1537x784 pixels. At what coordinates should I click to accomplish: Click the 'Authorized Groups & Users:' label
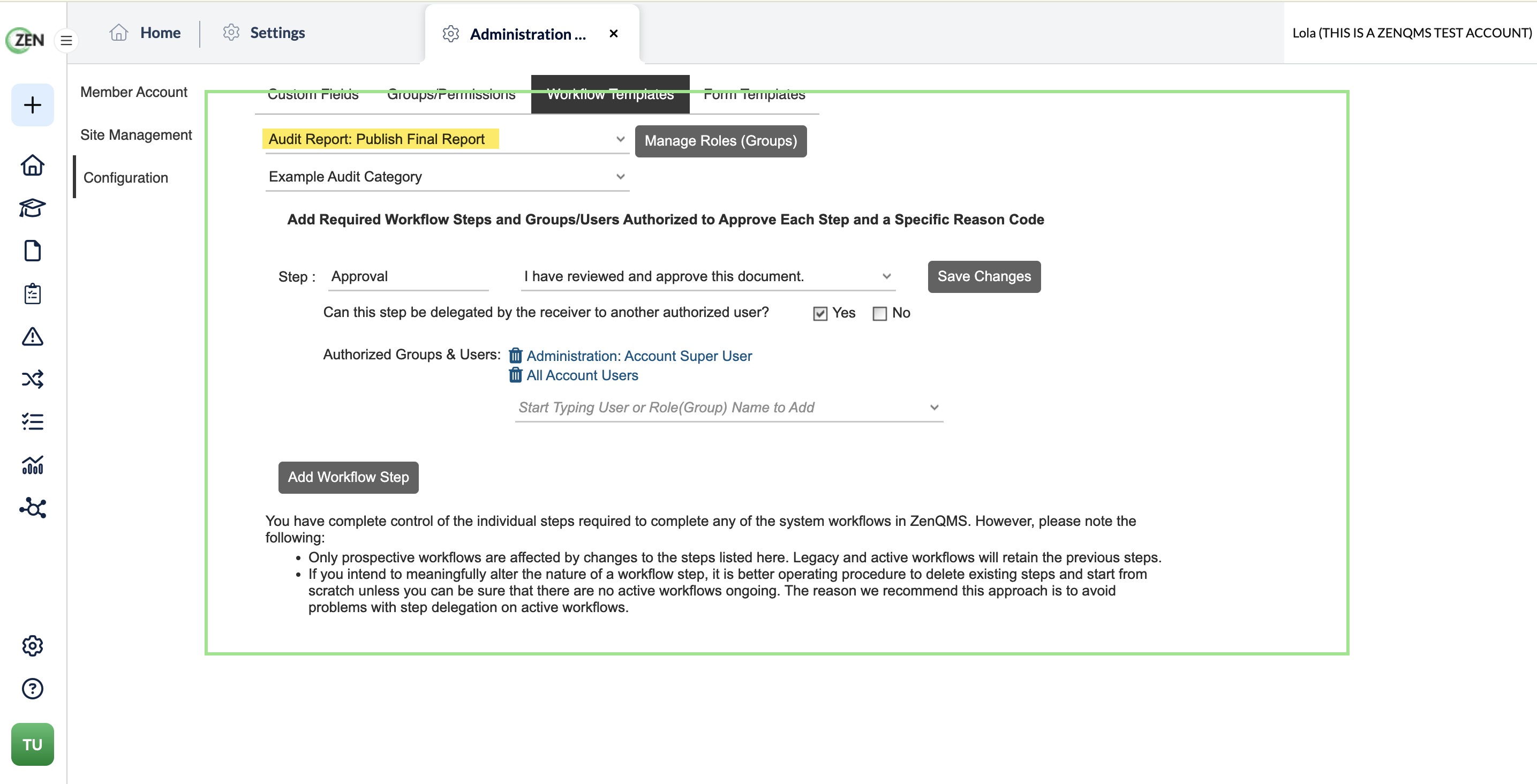pyautogui.click(x=412, y=355)
